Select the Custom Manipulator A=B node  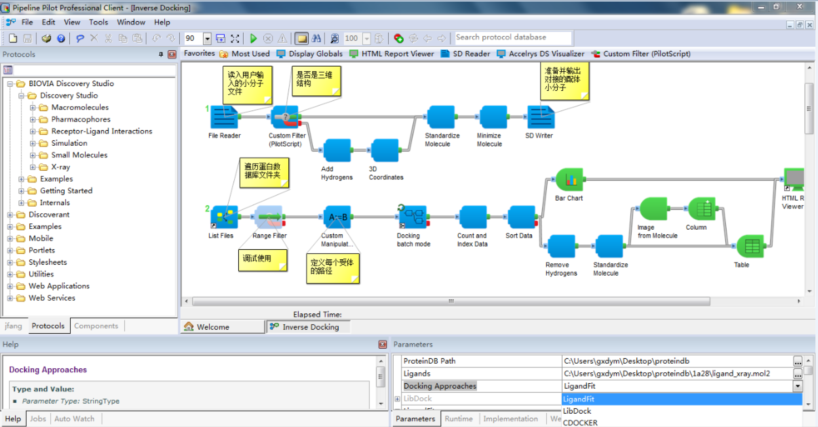[337, 217]
